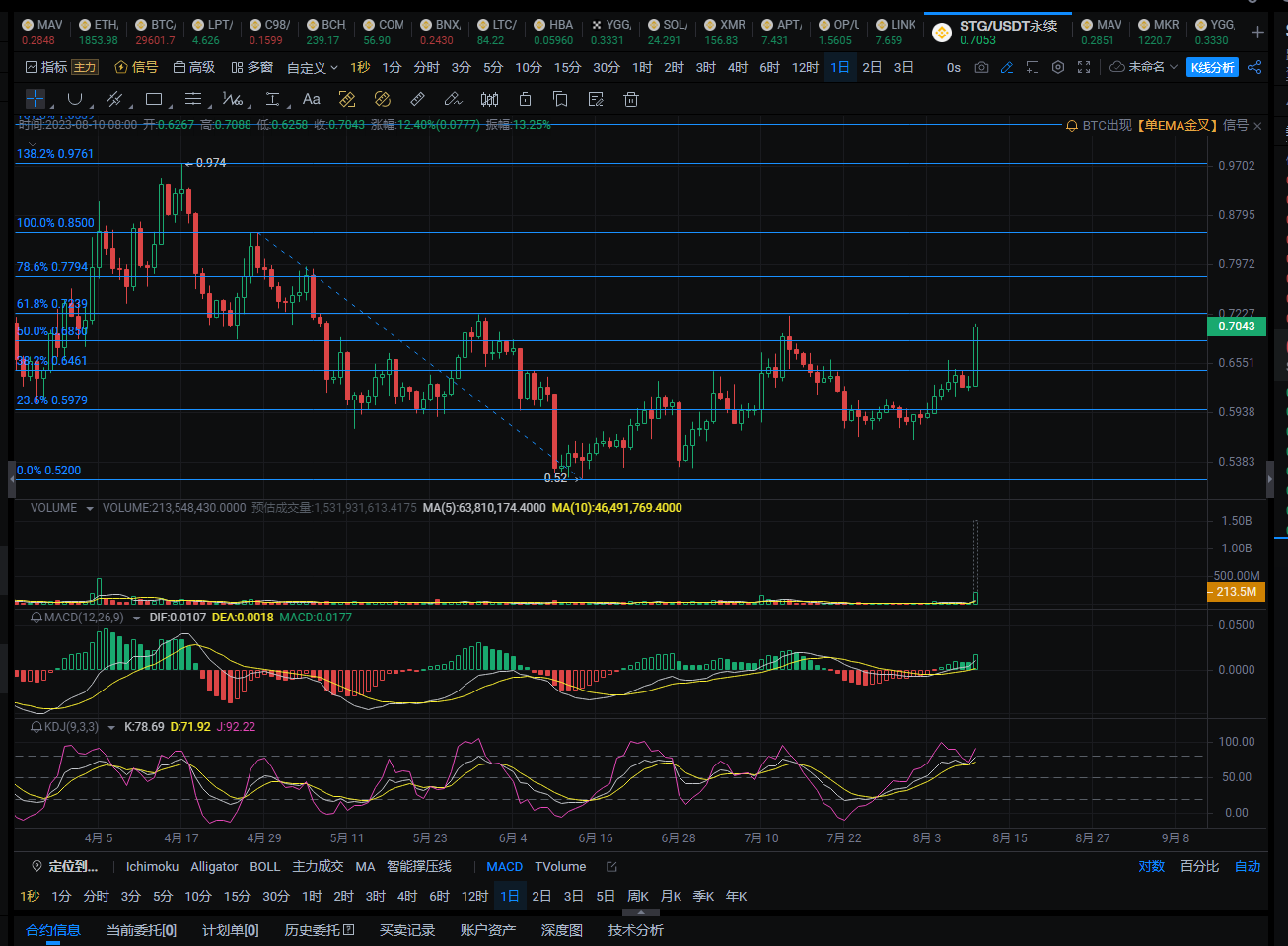
Task: Open the horizontal lines Fibonacci tool
Action: [193, 99]
